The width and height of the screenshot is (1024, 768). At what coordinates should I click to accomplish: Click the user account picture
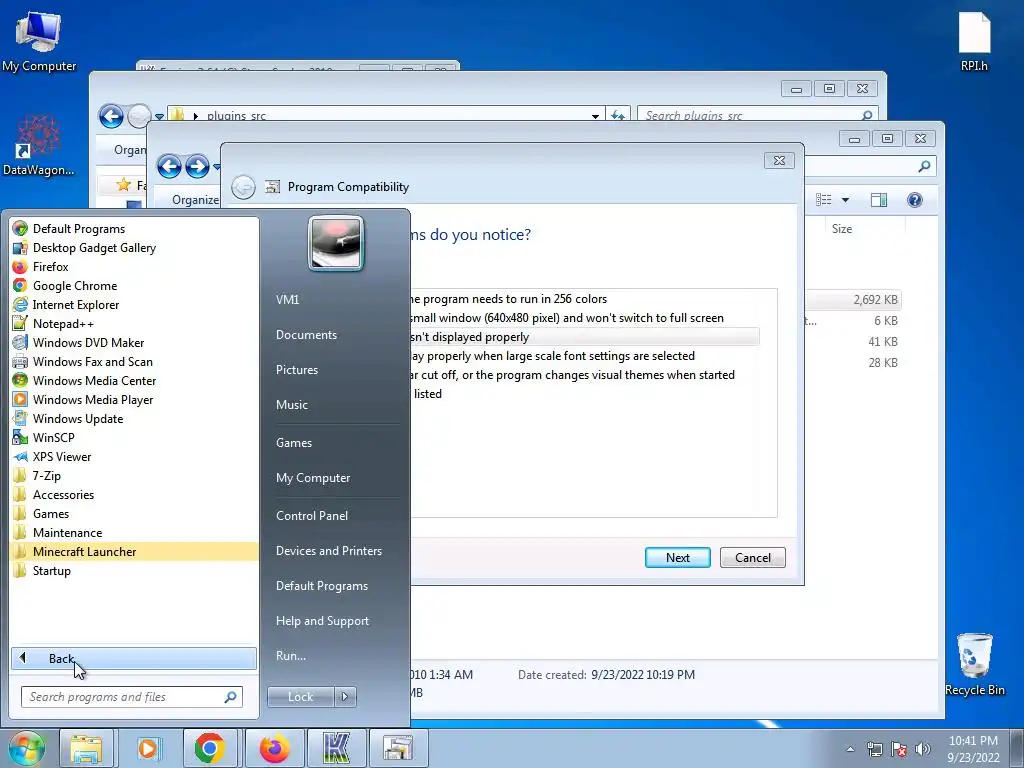coord(336,243)
